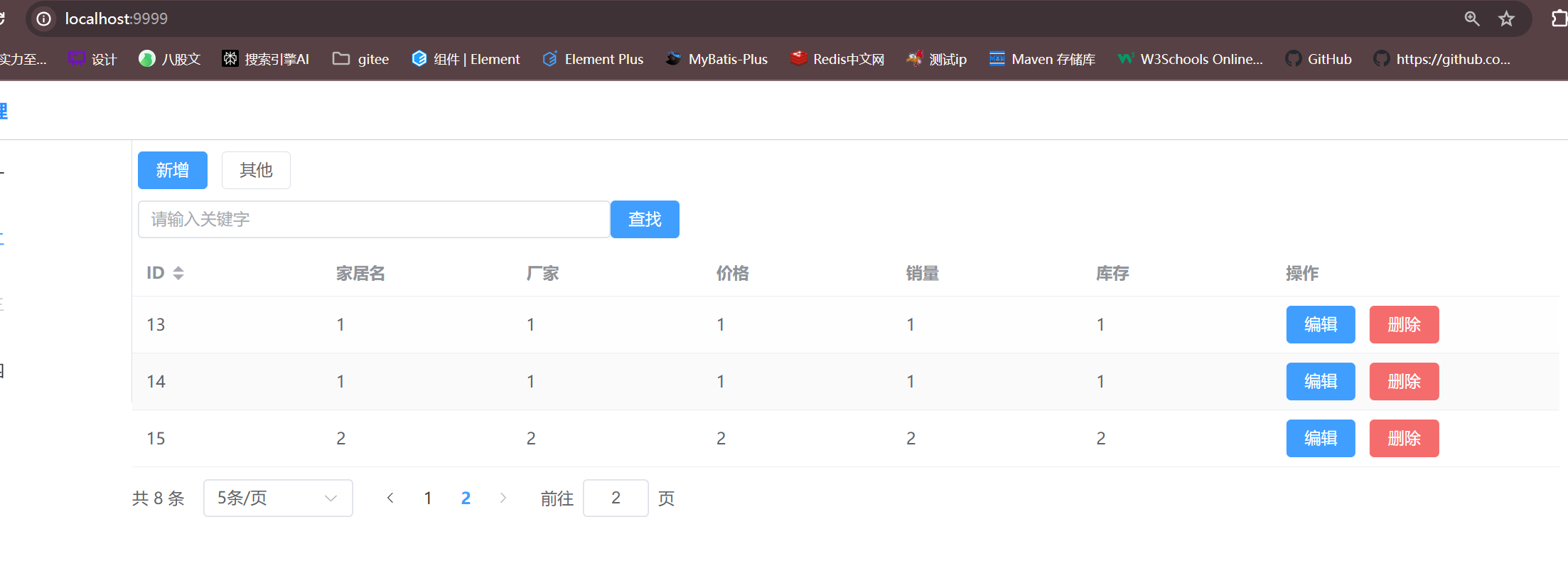
Task: Edit row with ID 14
Action: click(1321, 381)
